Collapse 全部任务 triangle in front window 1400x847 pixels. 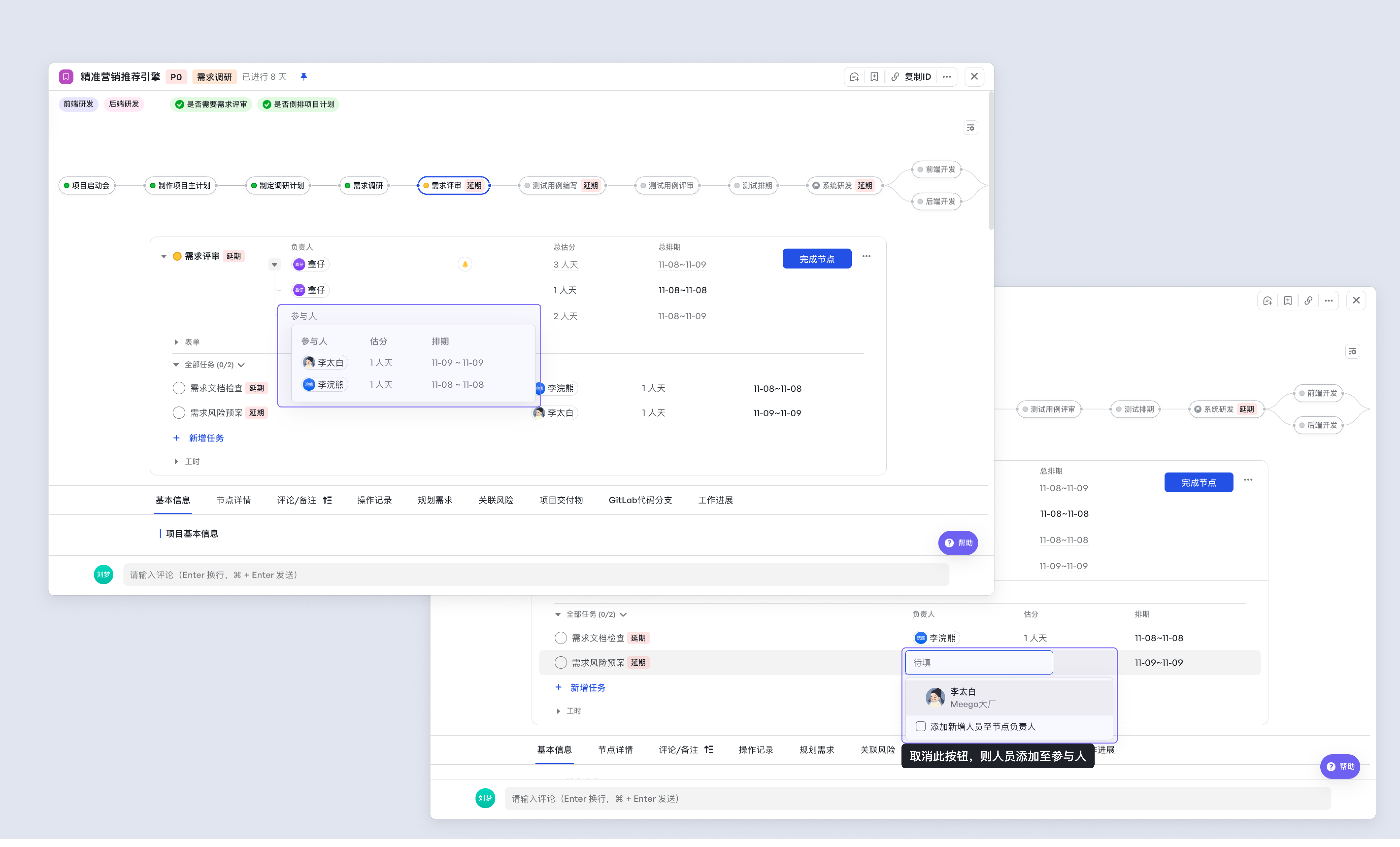(176, 364)
